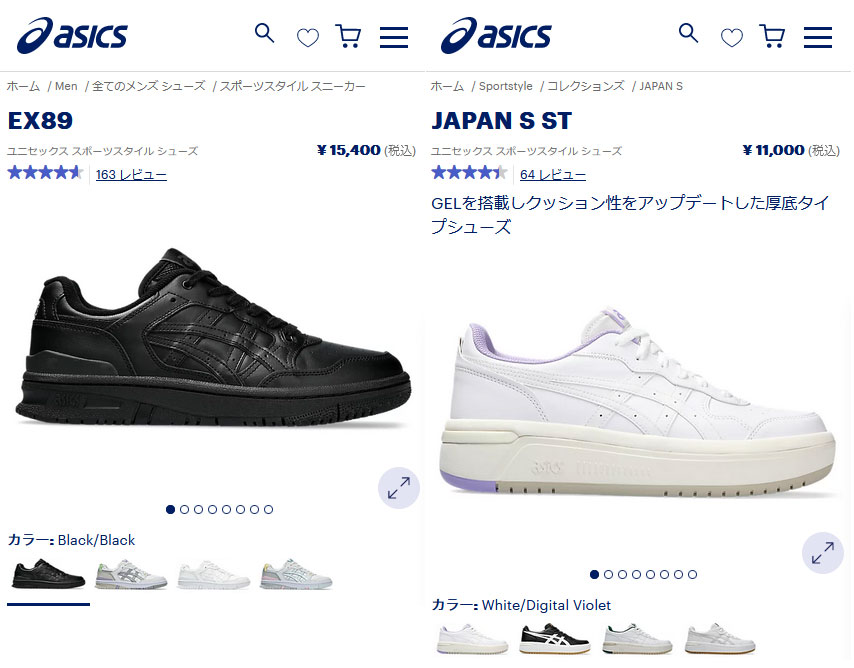This screenshot has height=668, width=854.
Task: Expand the black EX89 shoe image fullscreen
Action: click(x=399, y=488)
